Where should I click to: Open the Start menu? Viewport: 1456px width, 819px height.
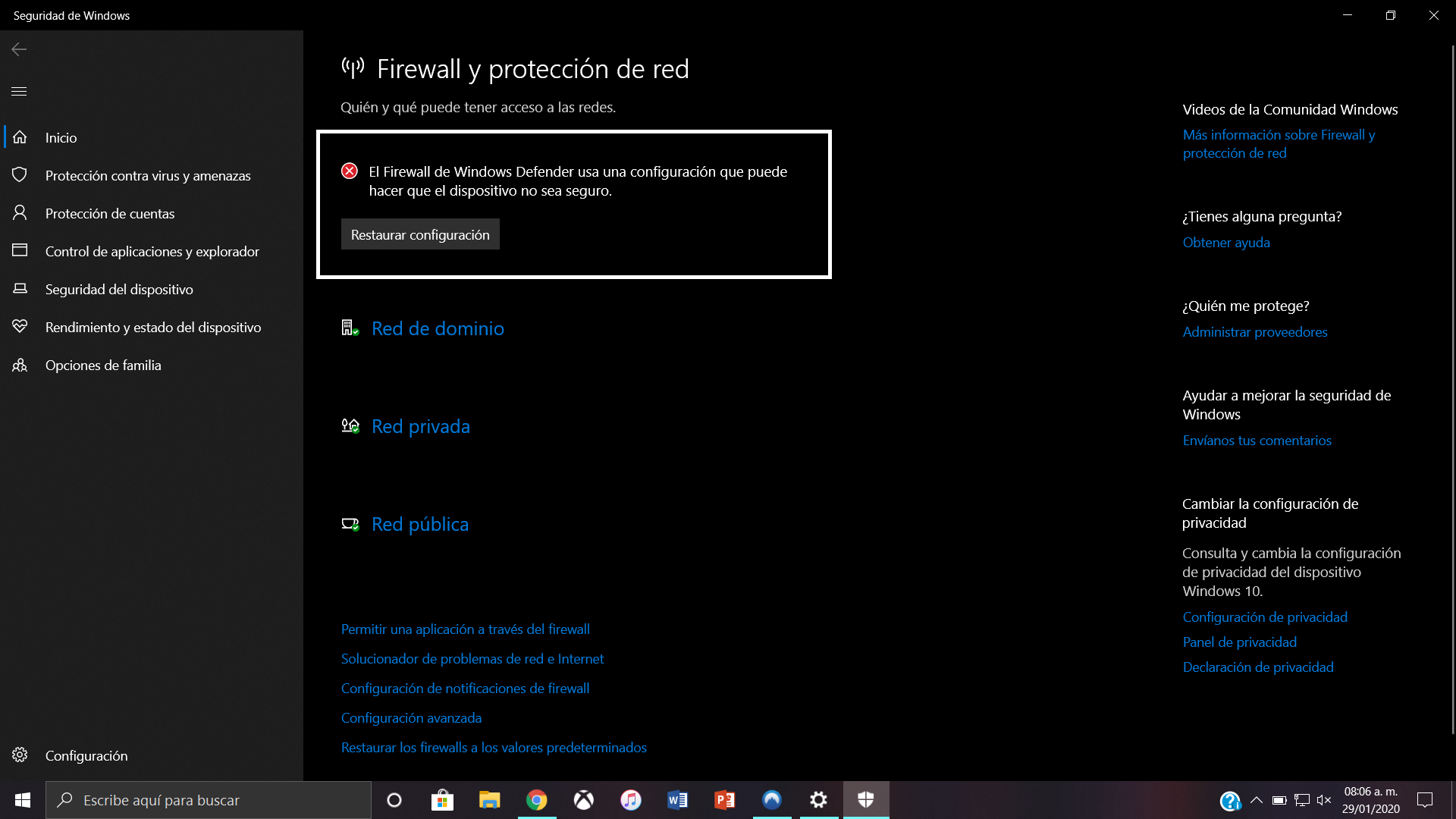point(22,800)
